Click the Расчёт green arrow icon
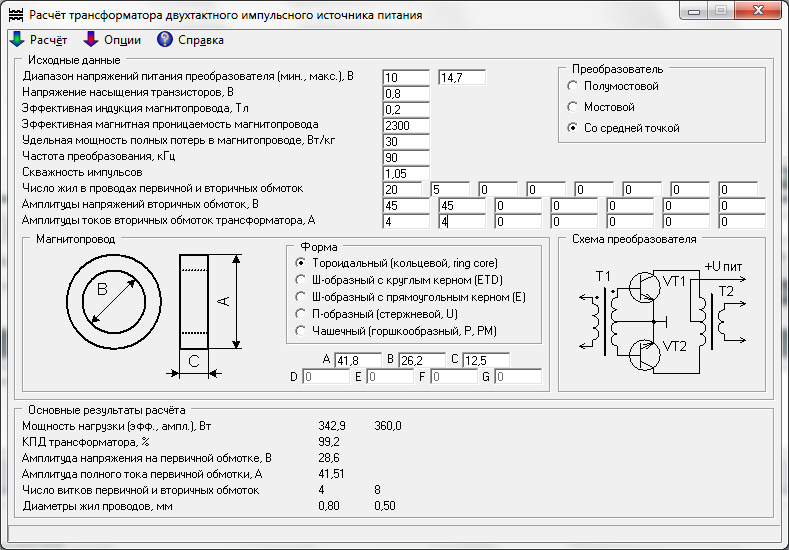 17,39
